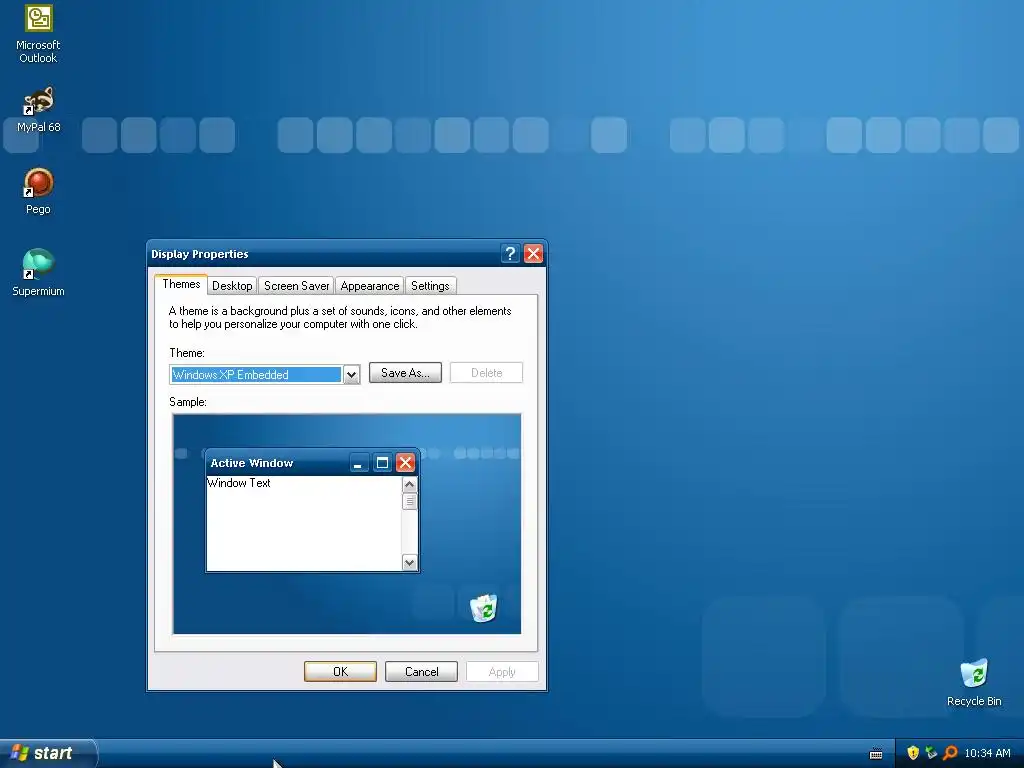Click the sample window's scroll down arrow
Screen dimensions: 1024x768
coord(409,562)
